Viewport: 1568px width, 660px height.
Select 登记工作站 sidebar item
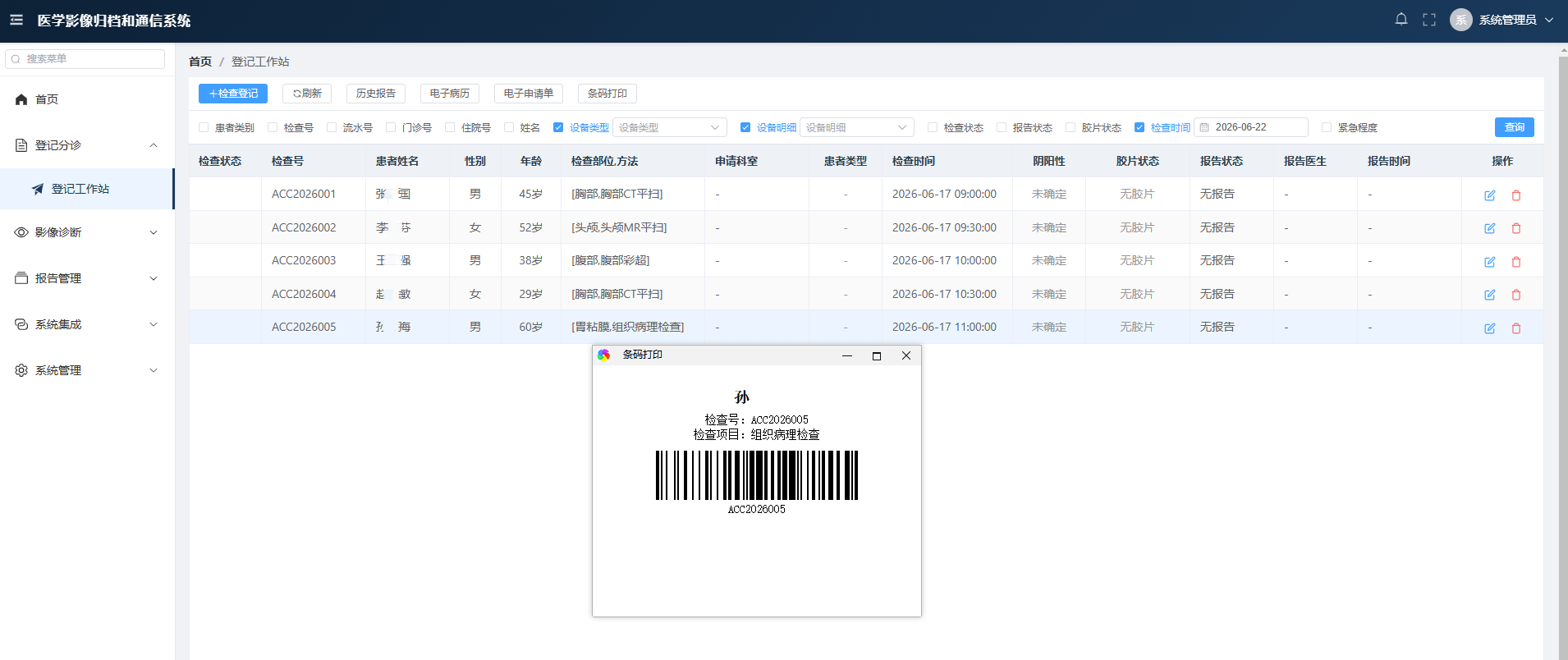[x=87, y=189]
